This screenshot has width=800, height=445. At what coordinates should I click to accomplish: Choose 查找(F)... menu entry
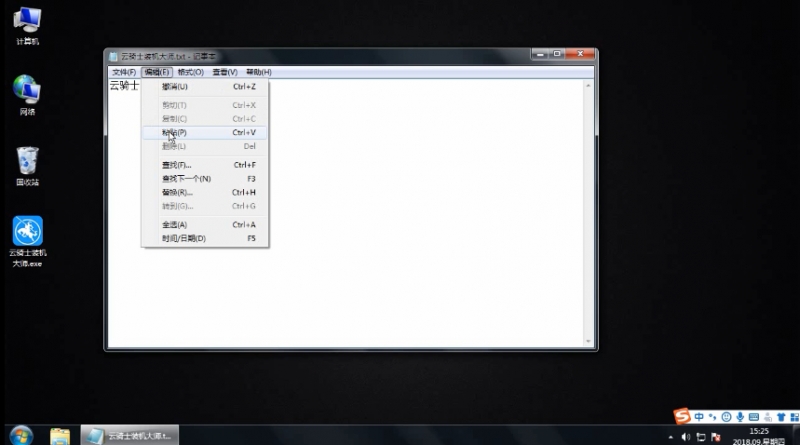205,165
